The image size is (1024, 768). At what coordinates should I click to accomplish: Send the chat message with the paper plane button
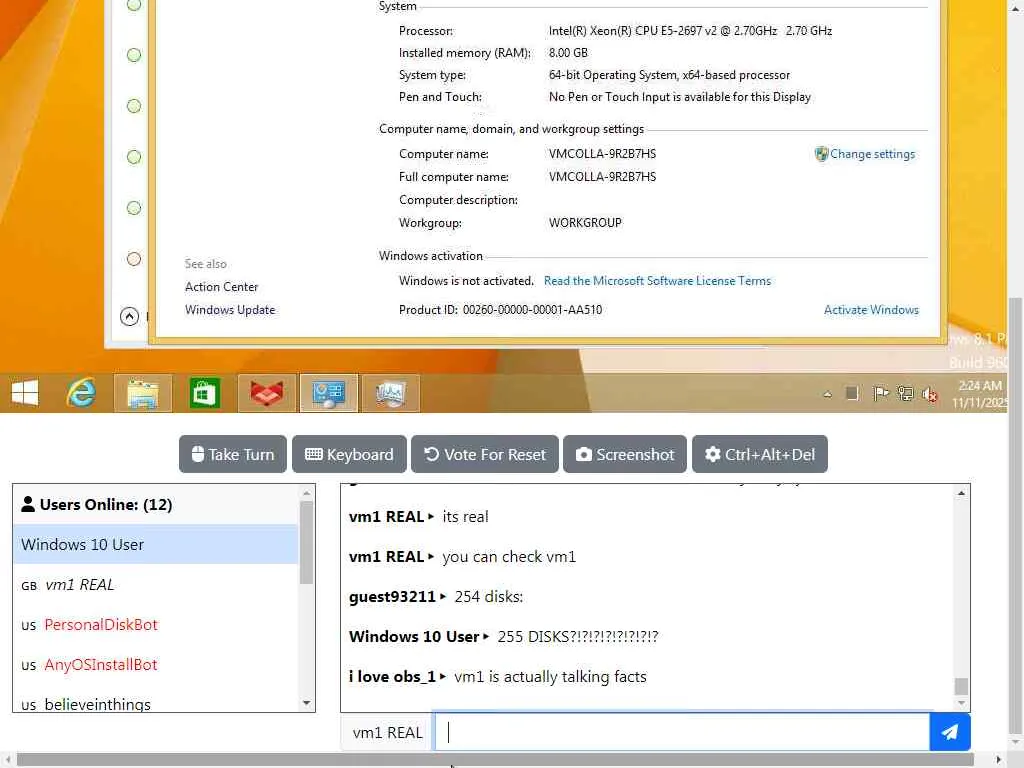tap(950, 732)
